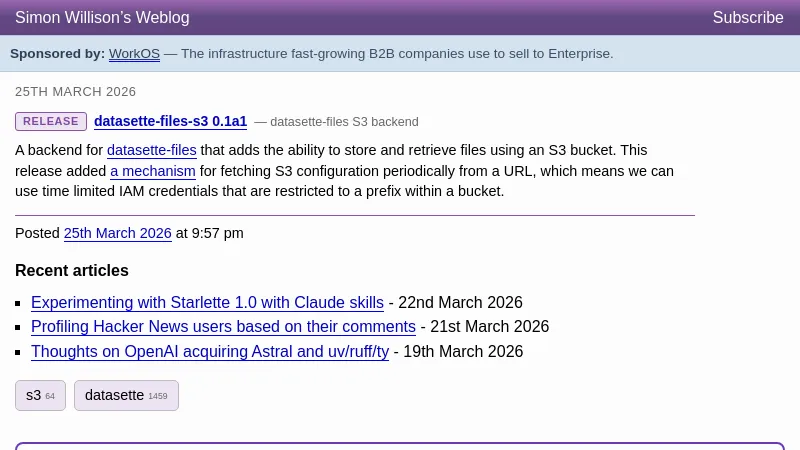The image size is (800, 450).
Task: Read Thoughts on OpenAI acquiring Astral article
Action: (210, 352)
